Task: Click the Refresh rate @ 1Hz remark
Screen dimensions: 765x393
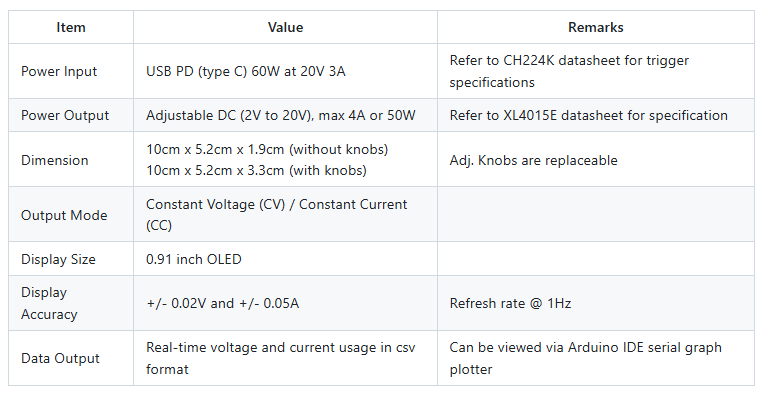Action: (510, 303)
